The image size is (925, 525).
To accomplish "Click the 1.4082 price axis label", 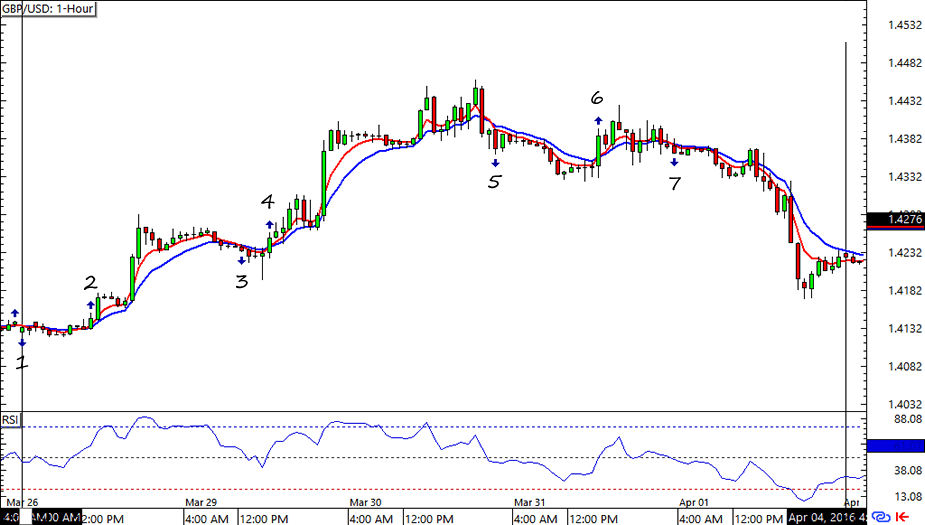I will click(904, 366).
